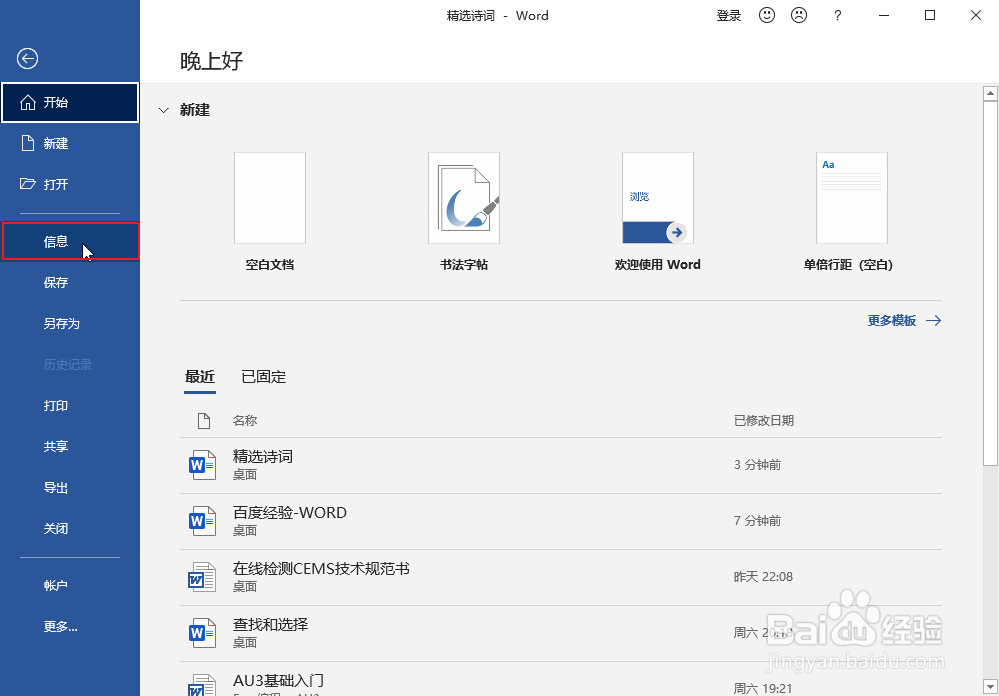
Task: Open the 欢迎使用 Word template thumbnail
Action: point(658,198)
